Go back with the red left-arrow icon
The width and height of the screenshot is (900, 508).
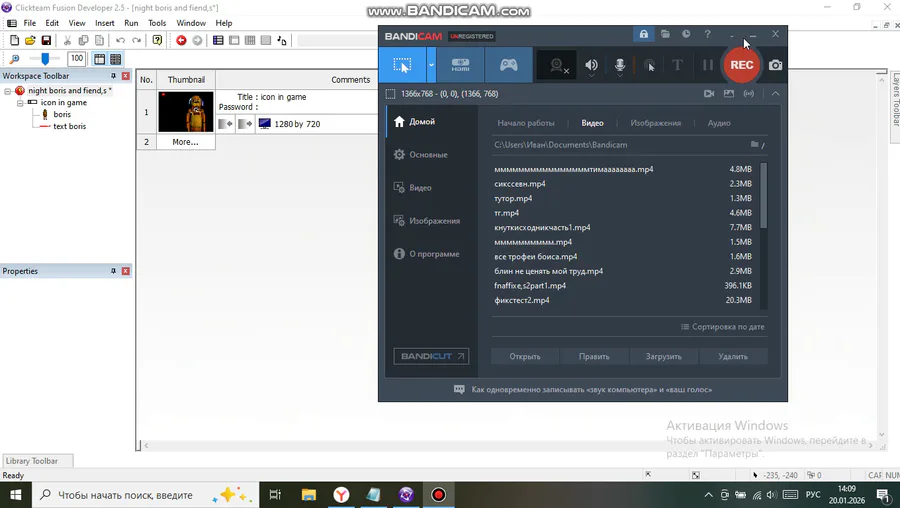[181, 40]
